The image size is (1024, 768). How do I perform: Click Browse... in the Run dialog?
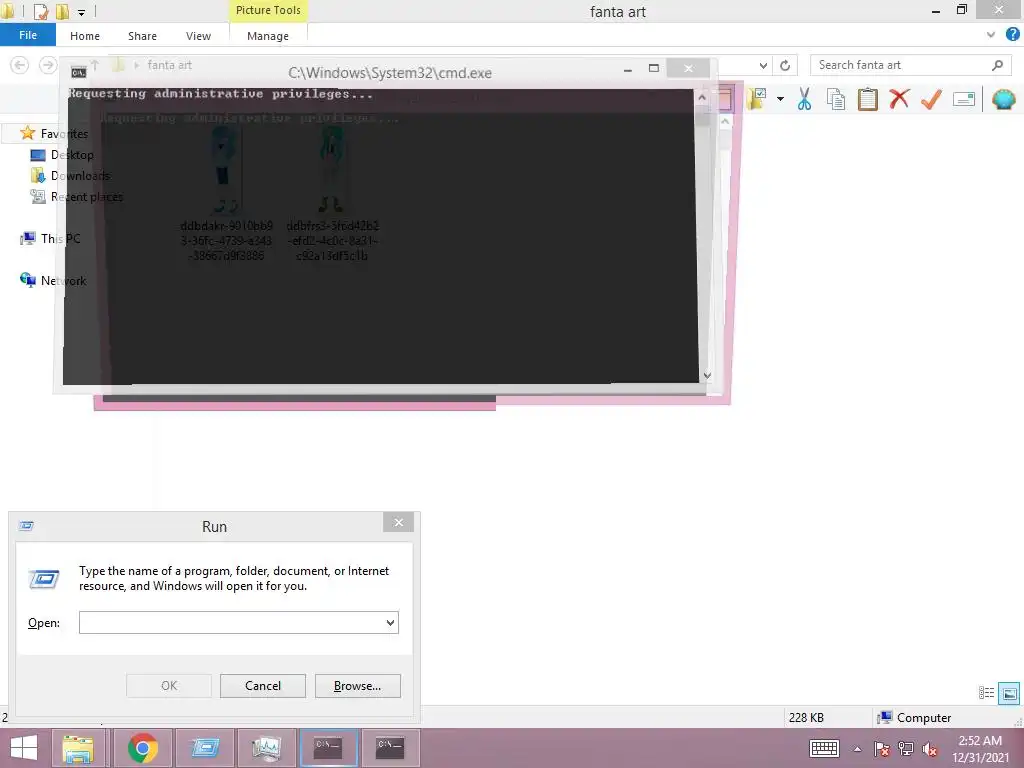pyautogui.click(x=357, y=686)
